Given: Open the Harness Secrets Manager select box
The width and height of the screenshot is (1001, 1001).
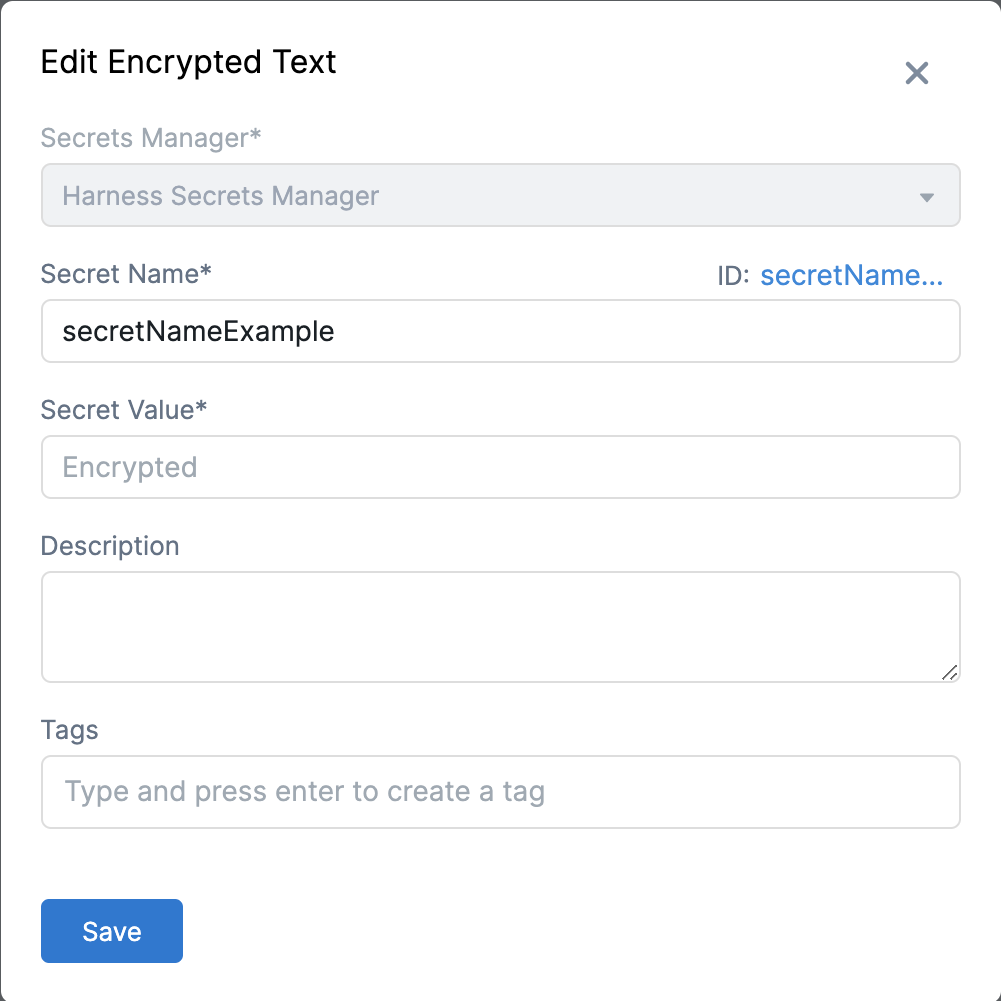Looking at the screenshot, I should [480, 196].
